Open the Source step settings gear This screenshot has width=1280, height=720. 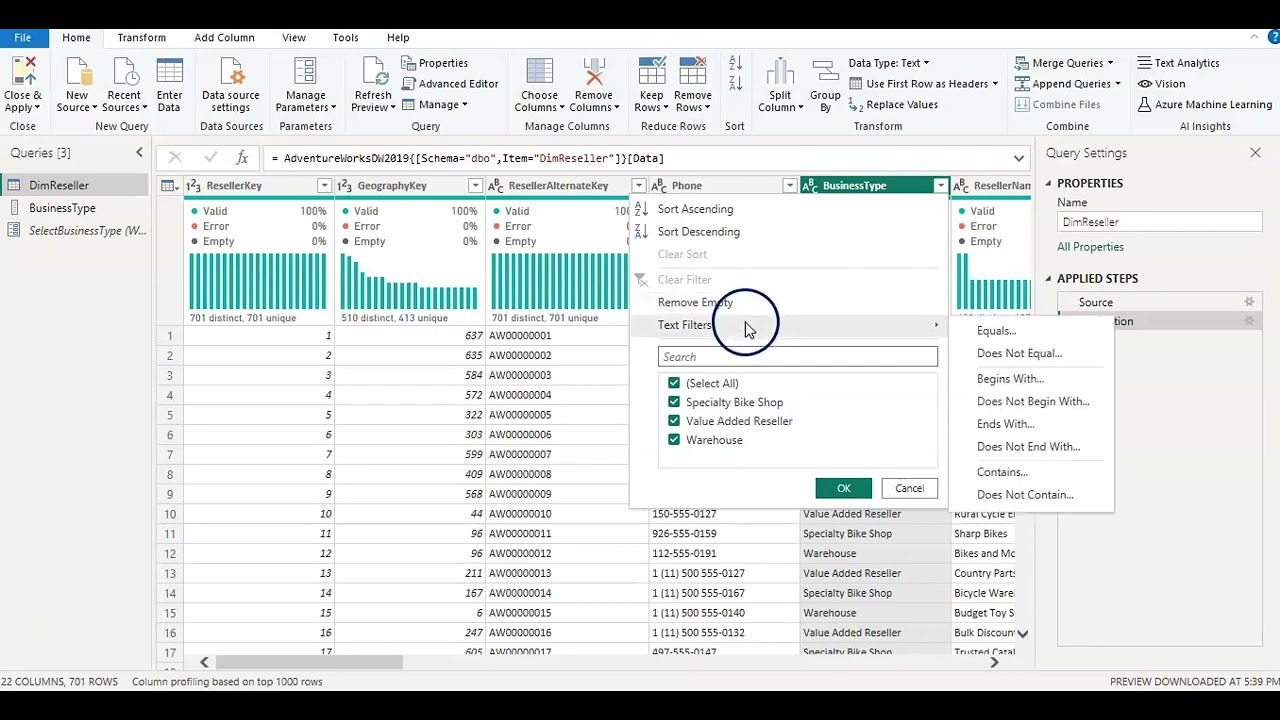coord(1249,302)
